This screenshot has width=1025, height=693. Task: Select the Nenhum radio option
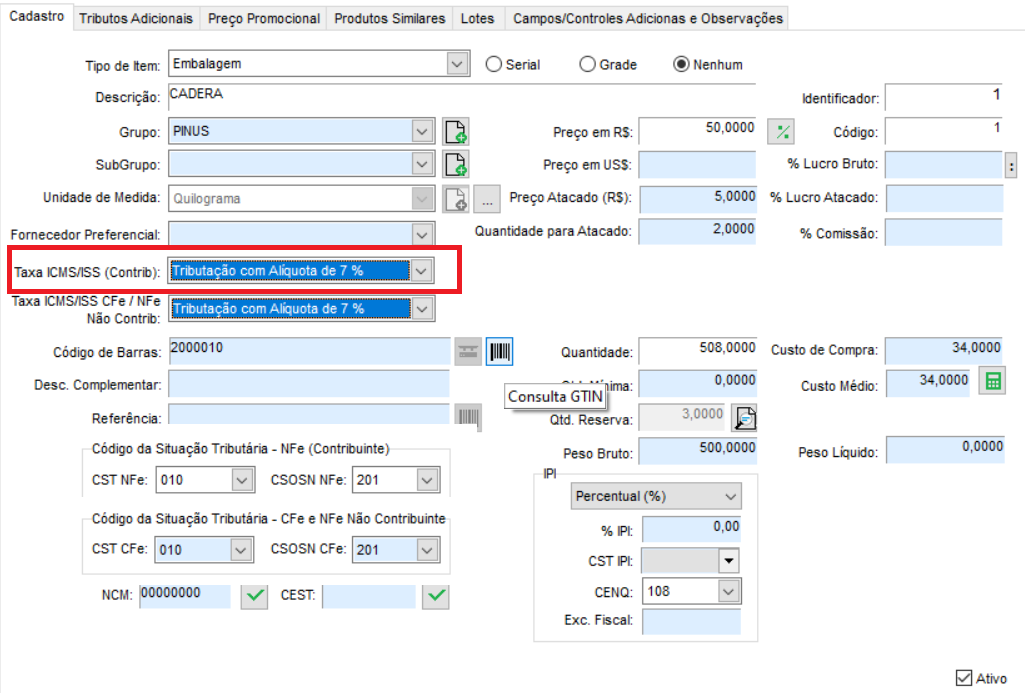[681, 64]
